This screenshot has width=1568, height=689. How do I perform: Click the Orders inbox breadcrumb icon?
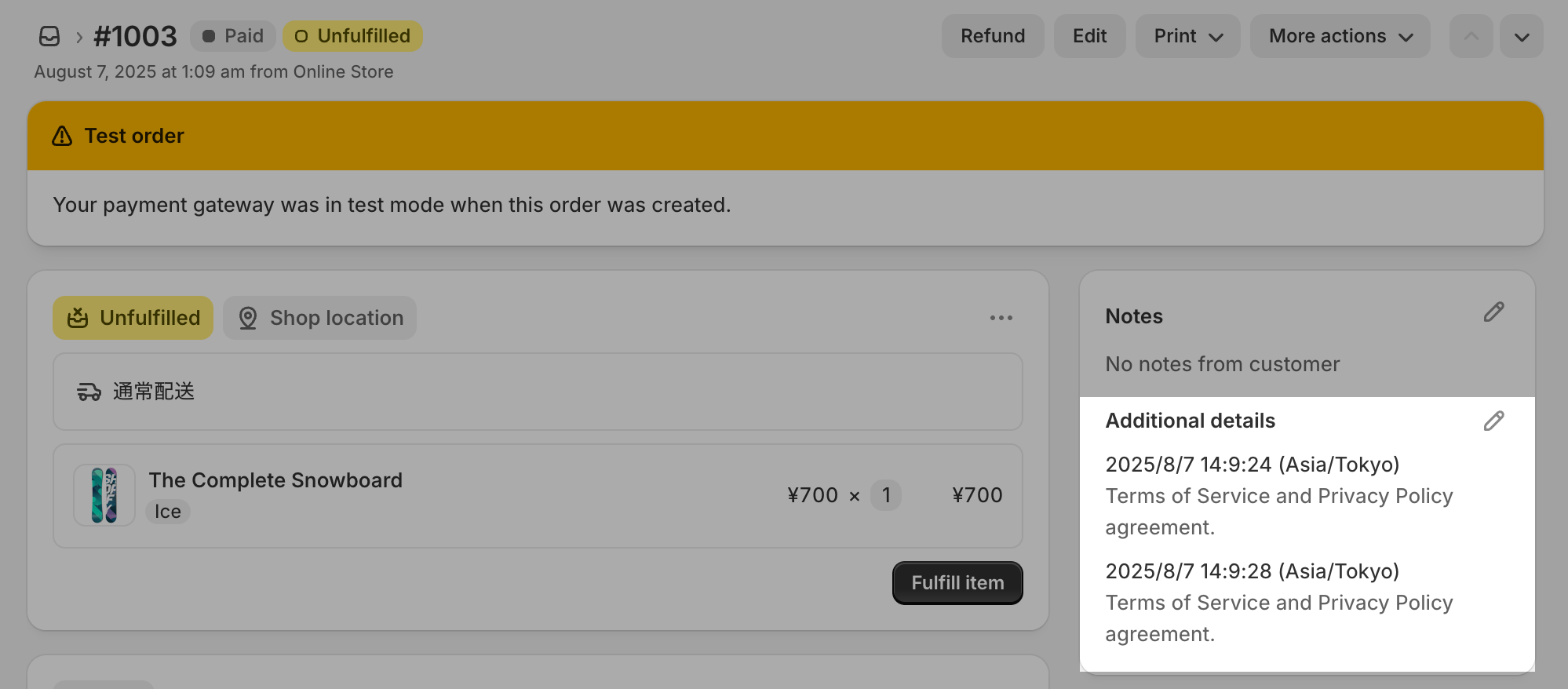click(49, 36)
